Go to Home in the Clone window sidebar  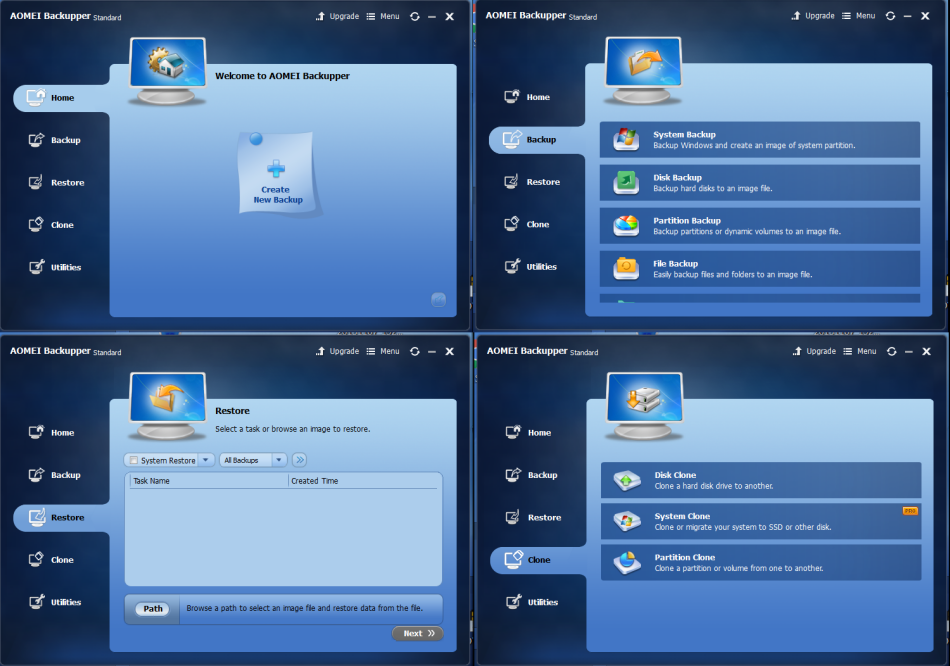tap(529, 432)
